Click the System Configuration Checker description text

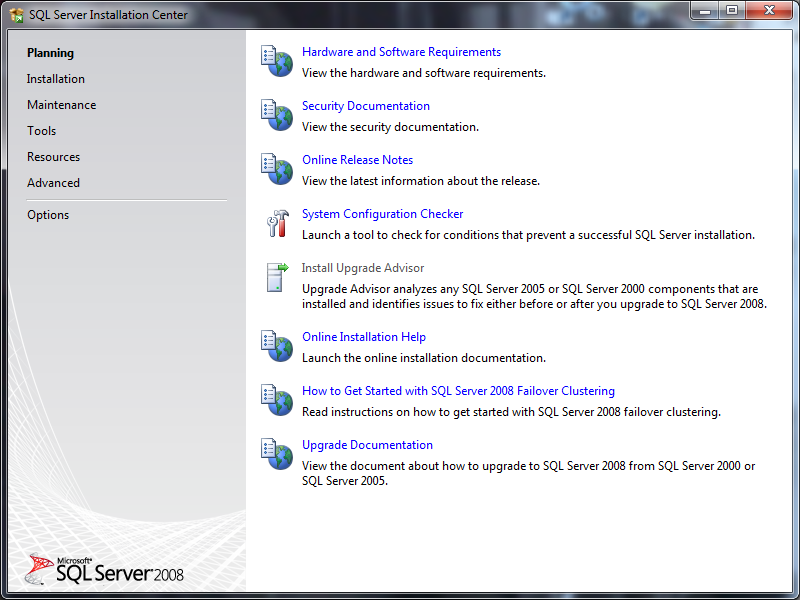click(528, 235)
